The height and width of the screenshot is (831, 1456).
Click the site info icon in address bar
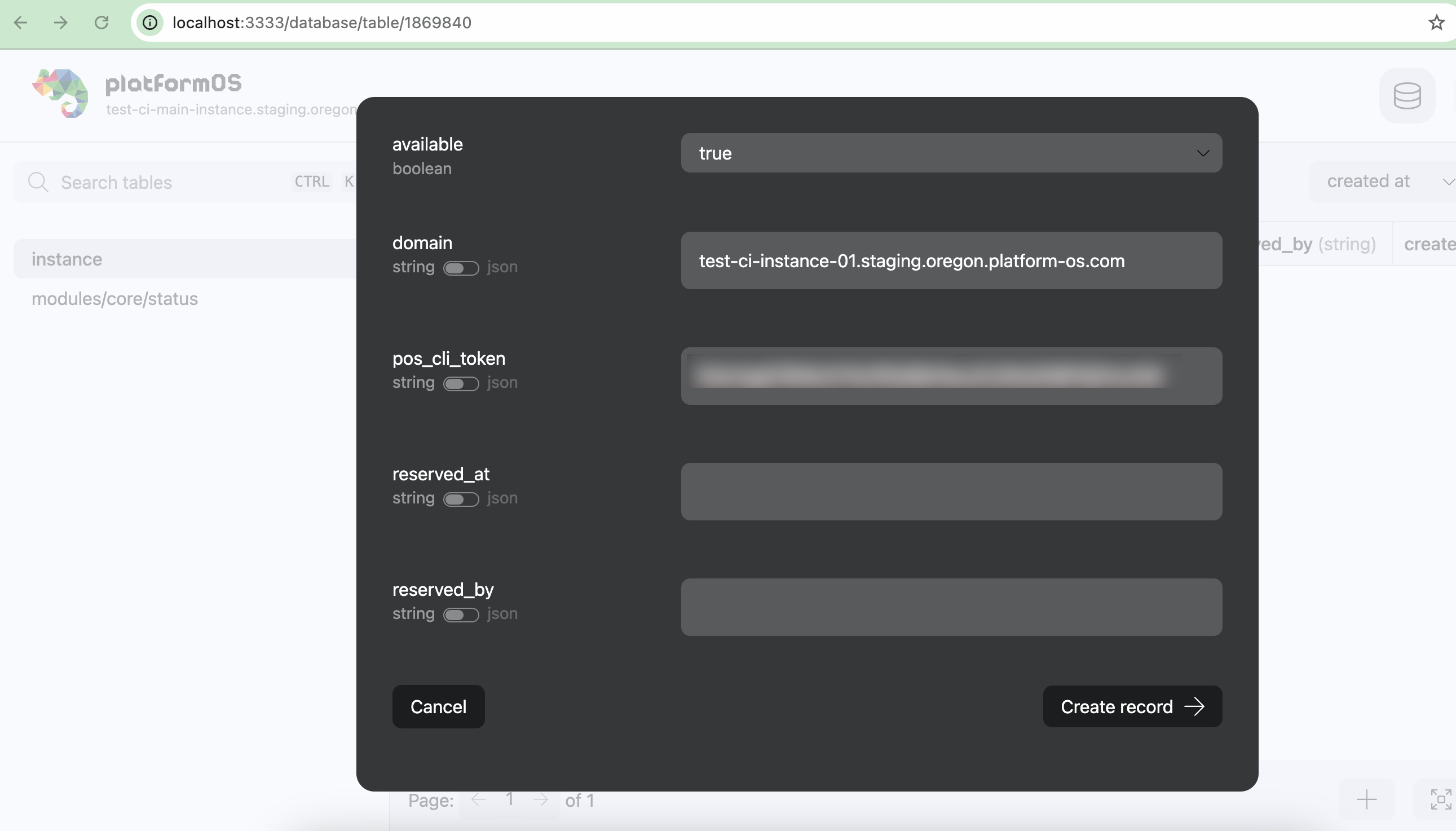(149, 22)
